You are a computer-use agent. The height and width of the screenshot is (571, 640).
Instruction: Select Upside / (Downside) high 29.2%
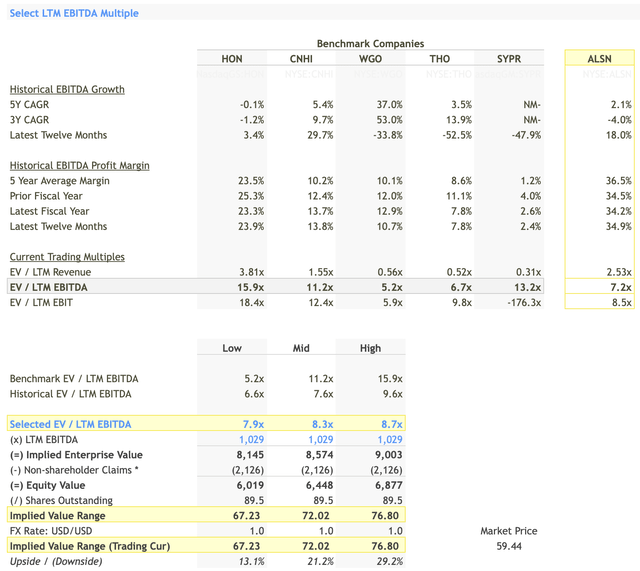(390, 562)
